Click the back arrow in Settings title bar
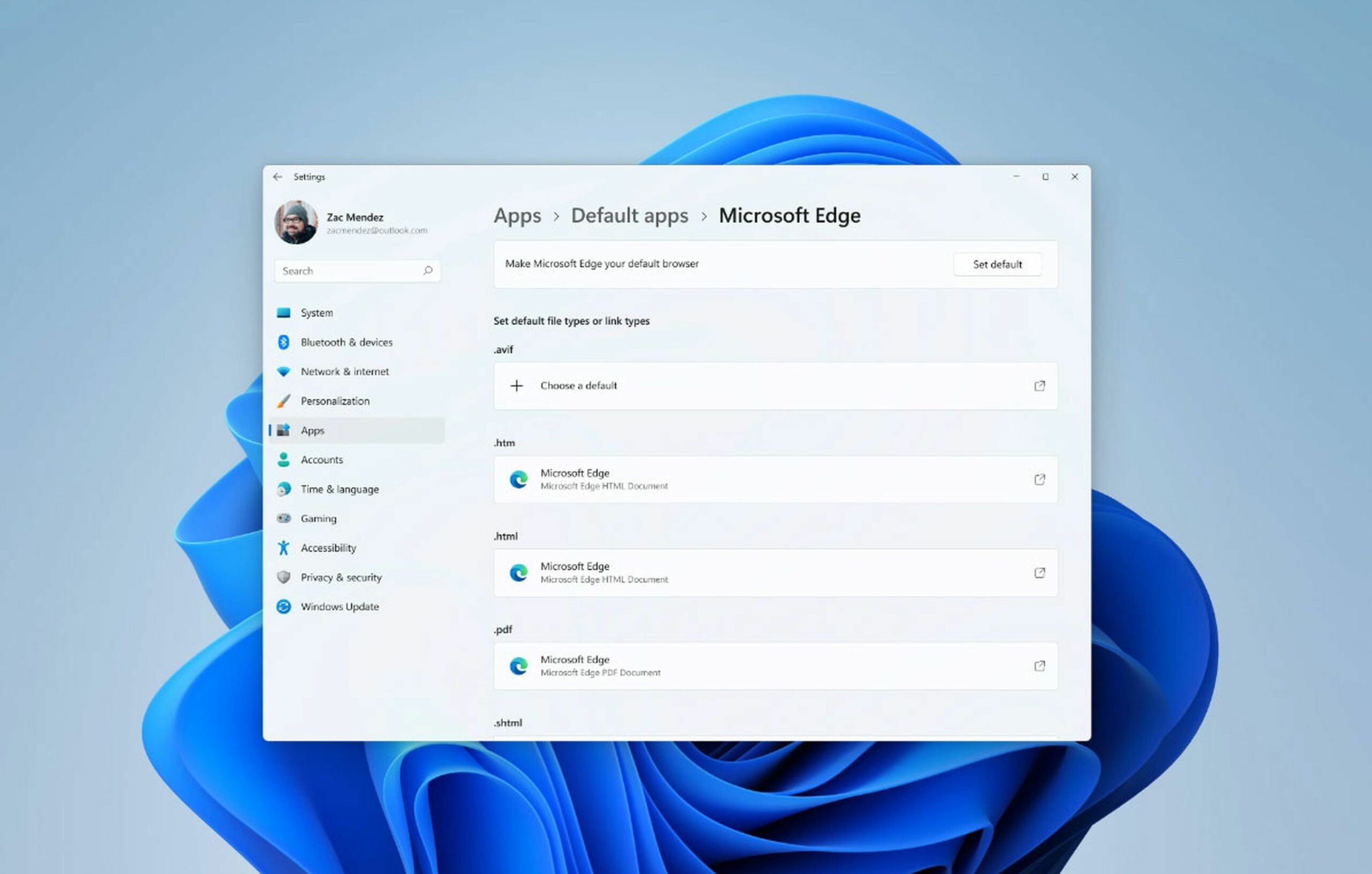 pos(278,177)
